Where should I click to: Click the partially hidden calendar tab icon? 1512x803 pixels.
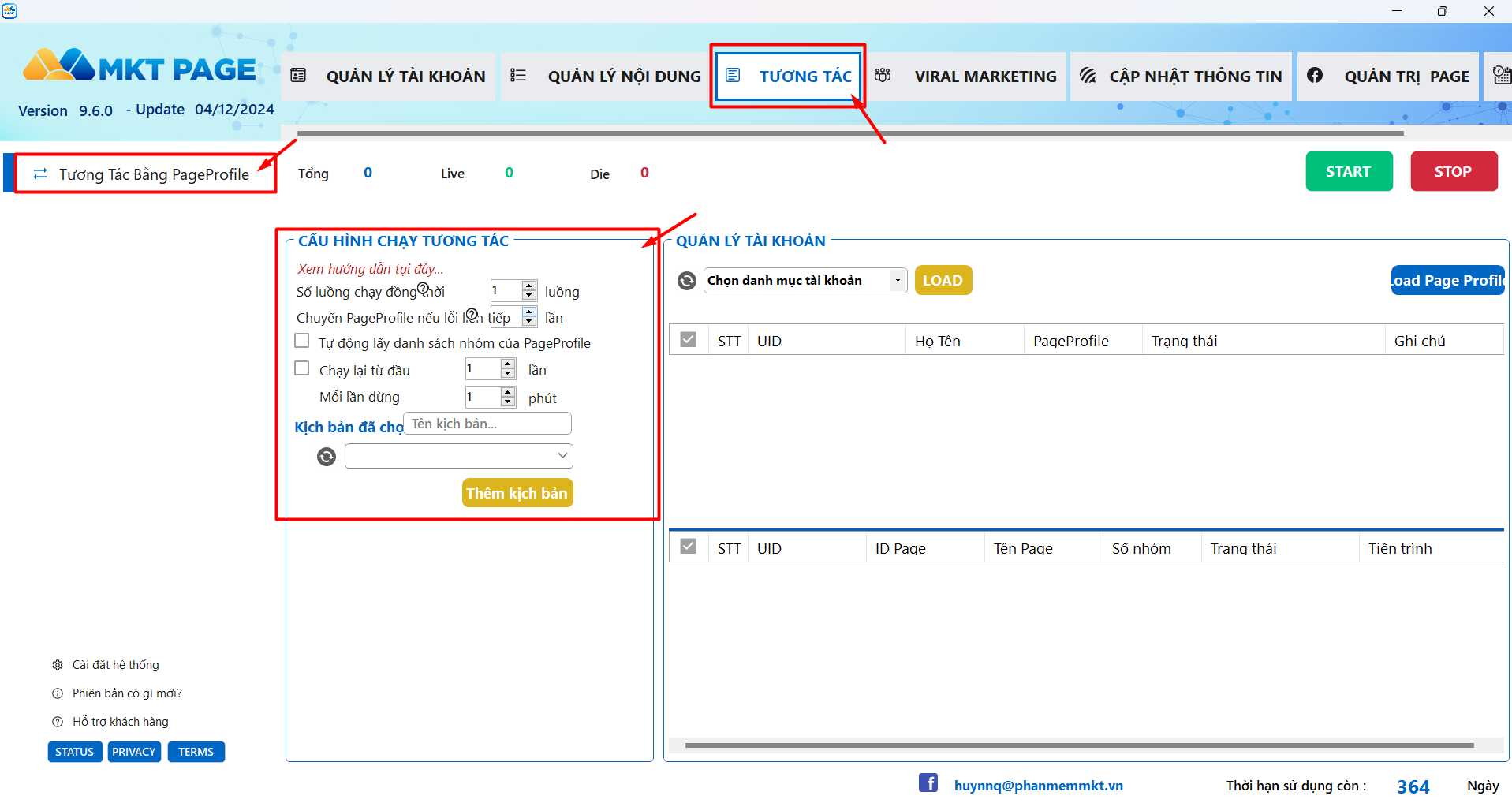[1502, 76]
